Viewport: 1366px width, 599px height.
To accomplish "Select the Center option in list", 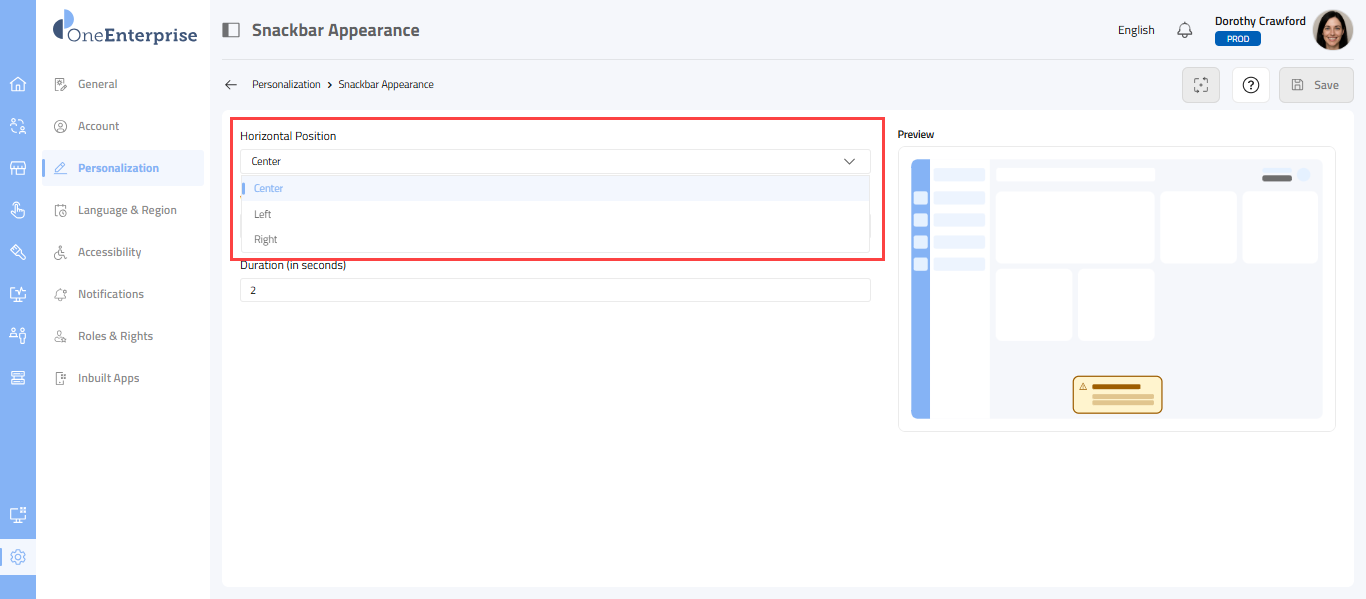I will tap(268, 188).
